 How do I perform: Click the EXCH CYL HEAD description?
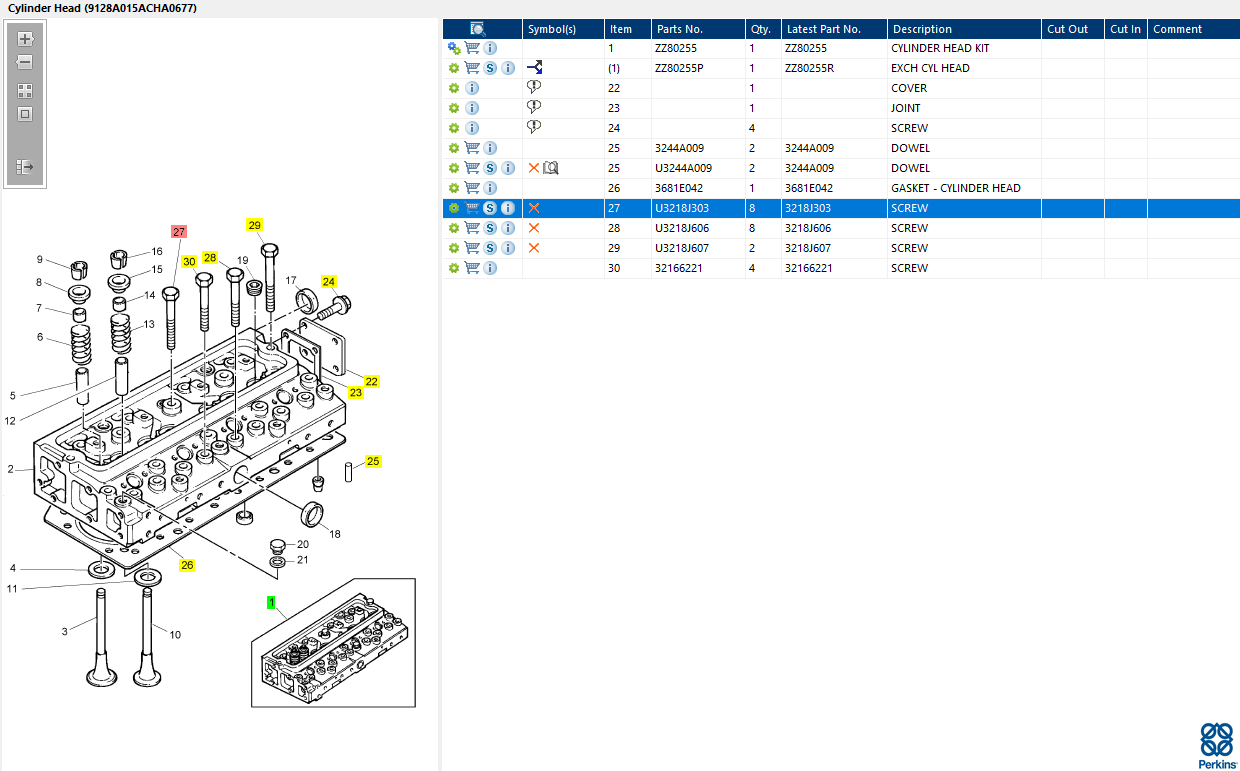(930, 68)
